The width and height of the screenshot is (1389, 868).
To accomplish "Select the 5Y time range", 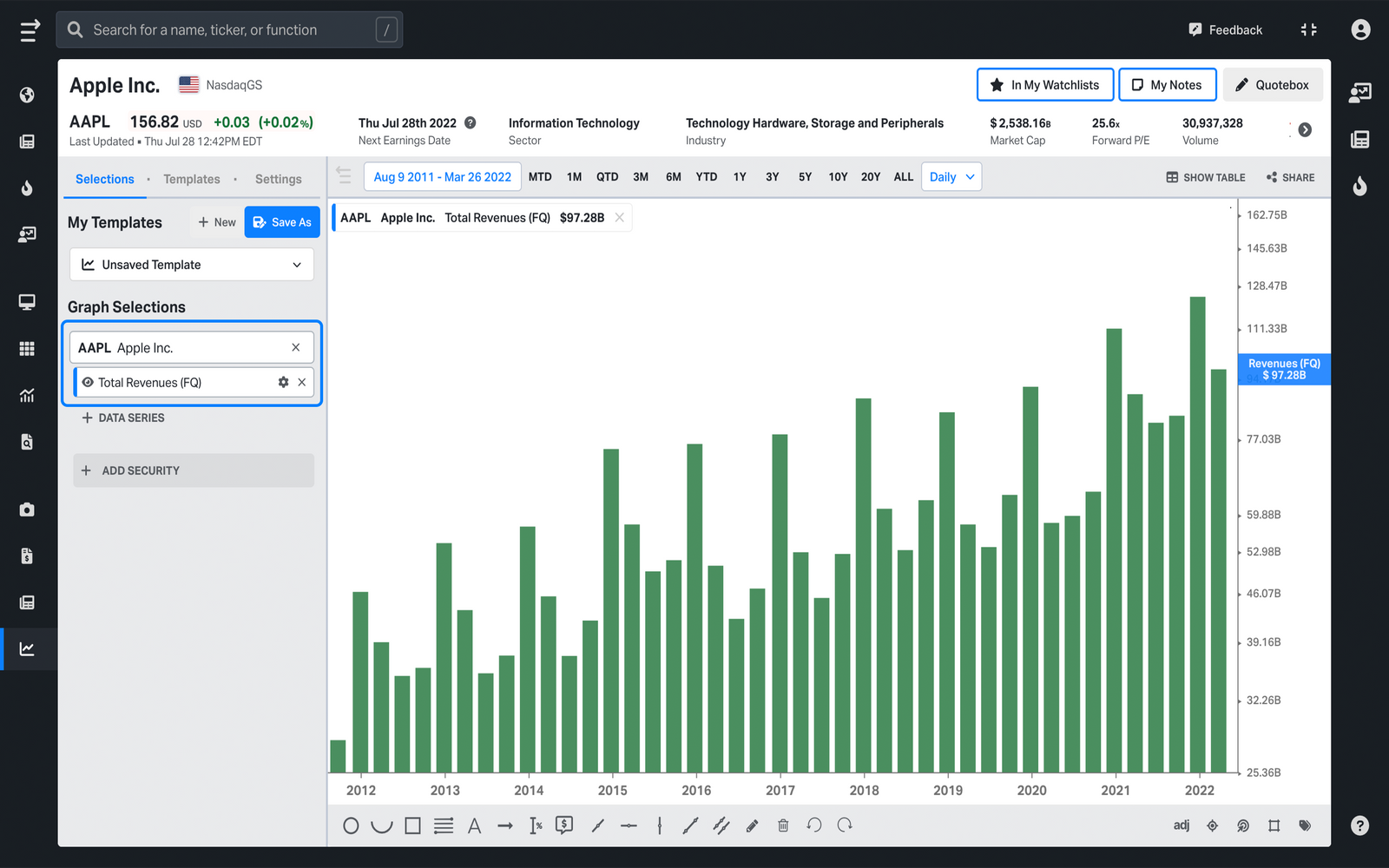I will click(x=806, y=177).
